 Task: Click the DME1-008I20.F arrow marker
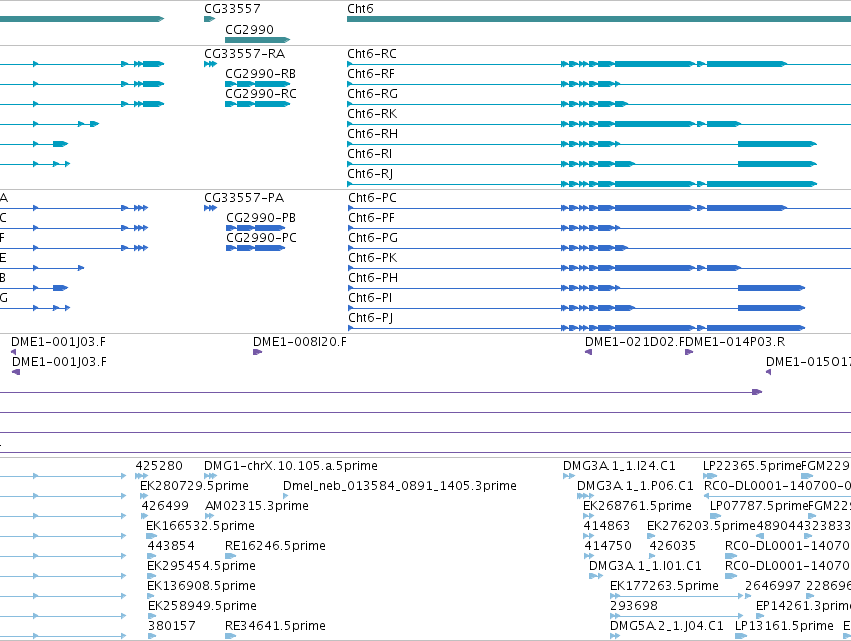(257, 352)
